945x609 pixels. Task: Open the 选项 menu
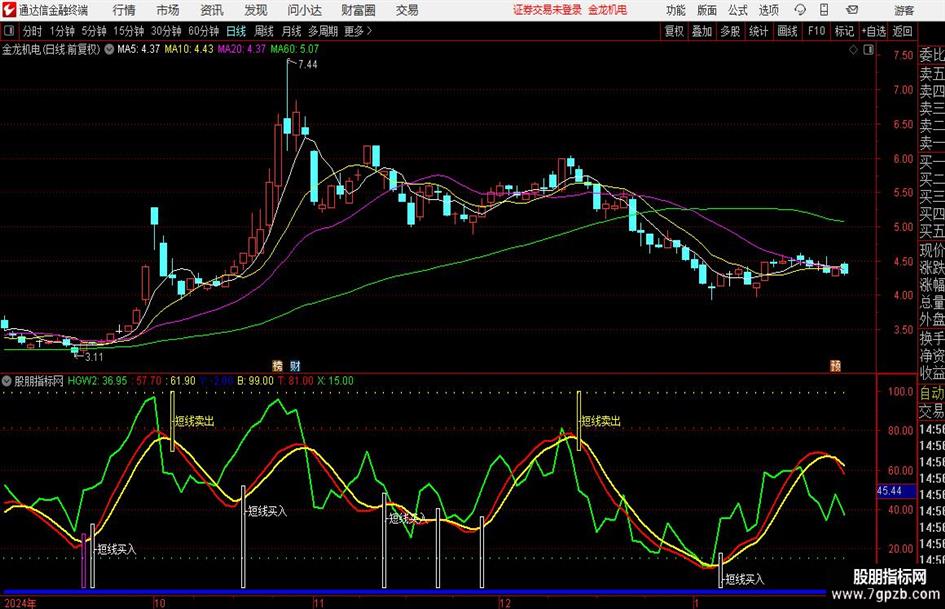(x=769, y=10)
